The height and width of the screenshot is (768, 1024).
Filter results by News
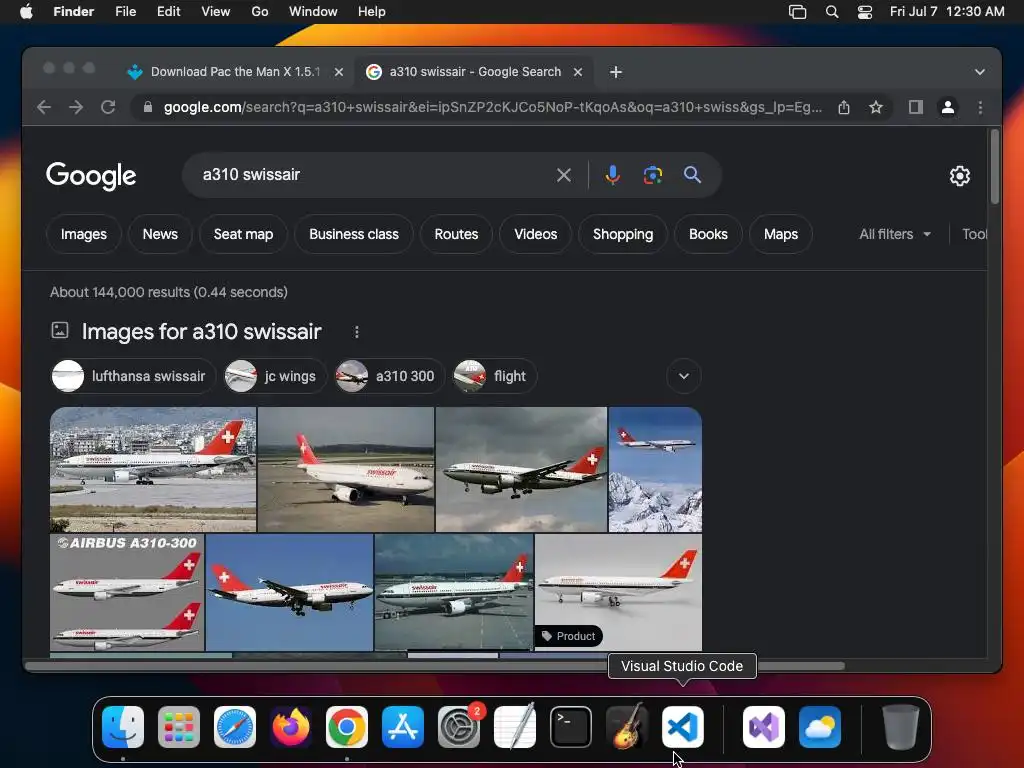click(x=160, y=234)
